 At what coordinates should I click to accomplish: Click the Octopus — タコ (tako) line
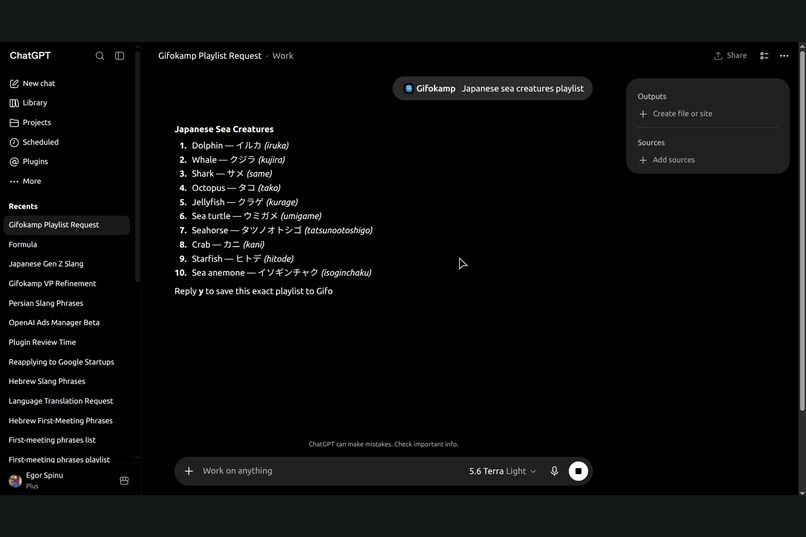click(236, 188)
